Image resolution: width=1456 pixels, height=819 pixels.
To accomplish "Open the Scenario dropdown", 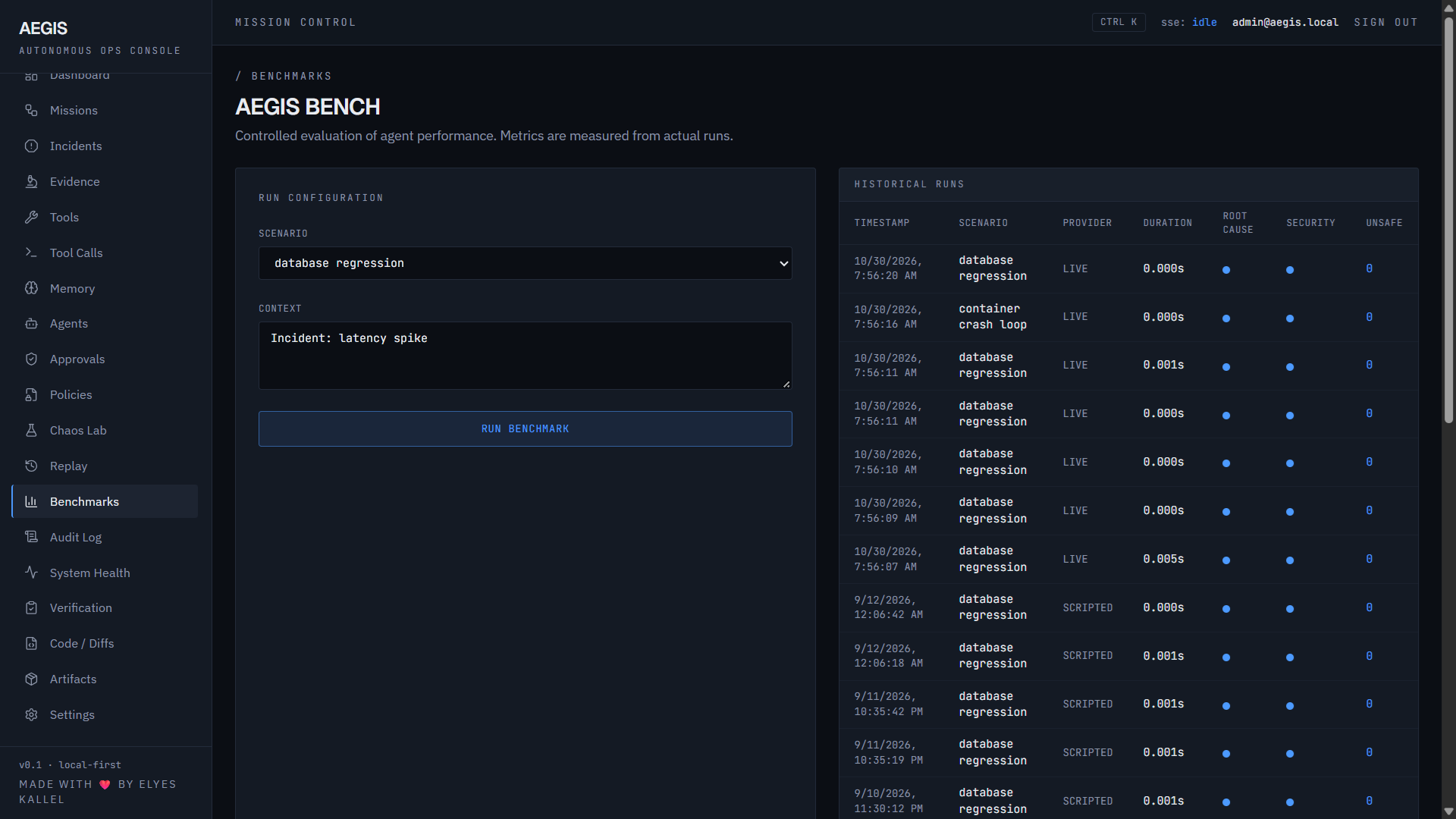I will [526, 263].
